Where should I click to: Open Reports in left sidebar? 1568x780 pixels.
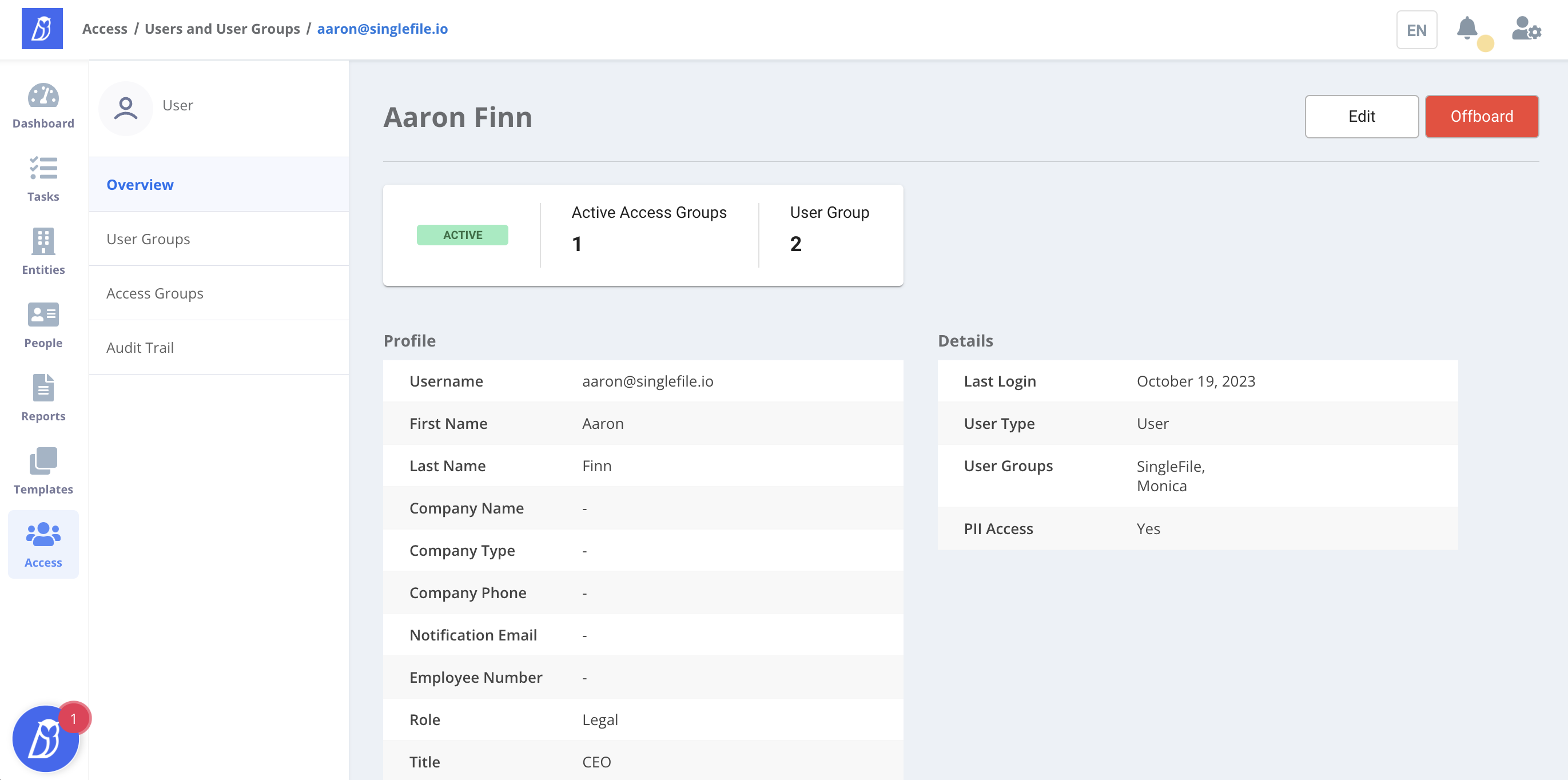[x=43, y=398]
